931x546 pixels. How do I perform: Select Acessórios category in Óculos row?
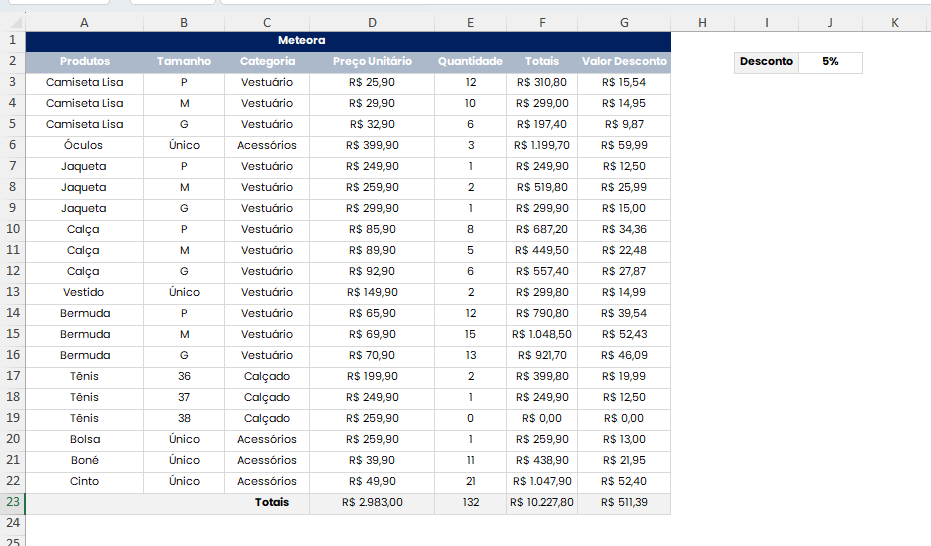pyautogui.click(x=267, y=145)
